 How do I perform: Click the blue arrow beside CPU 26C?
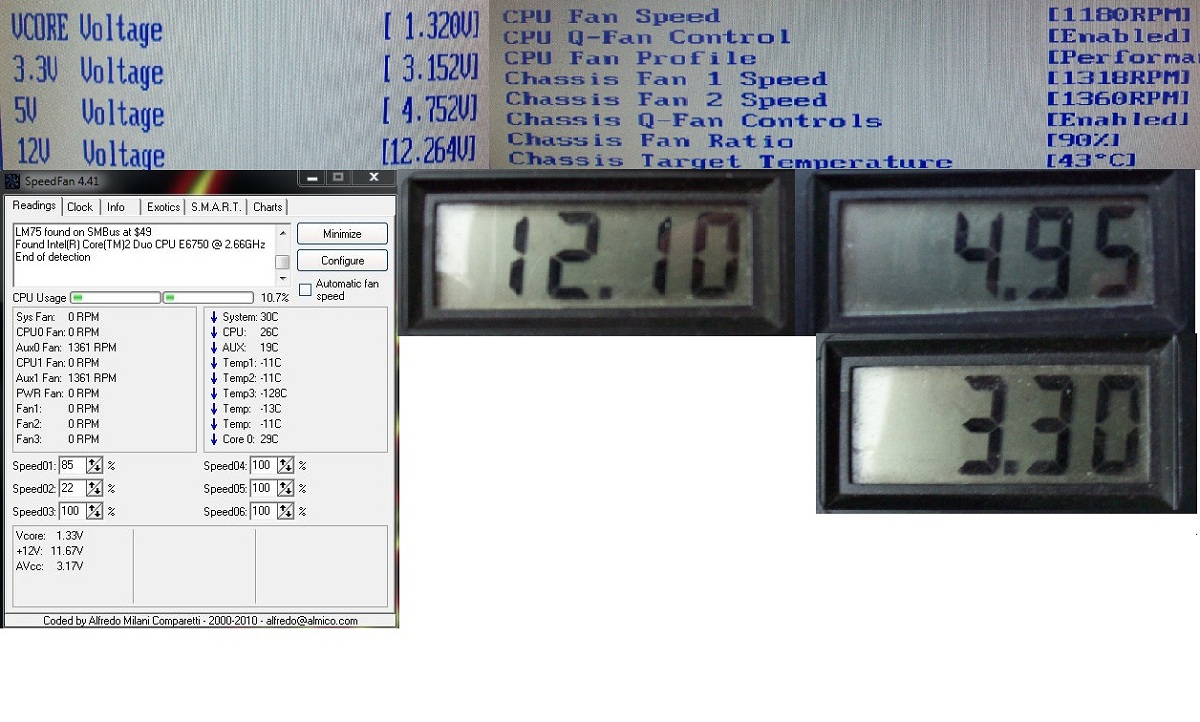214,332
